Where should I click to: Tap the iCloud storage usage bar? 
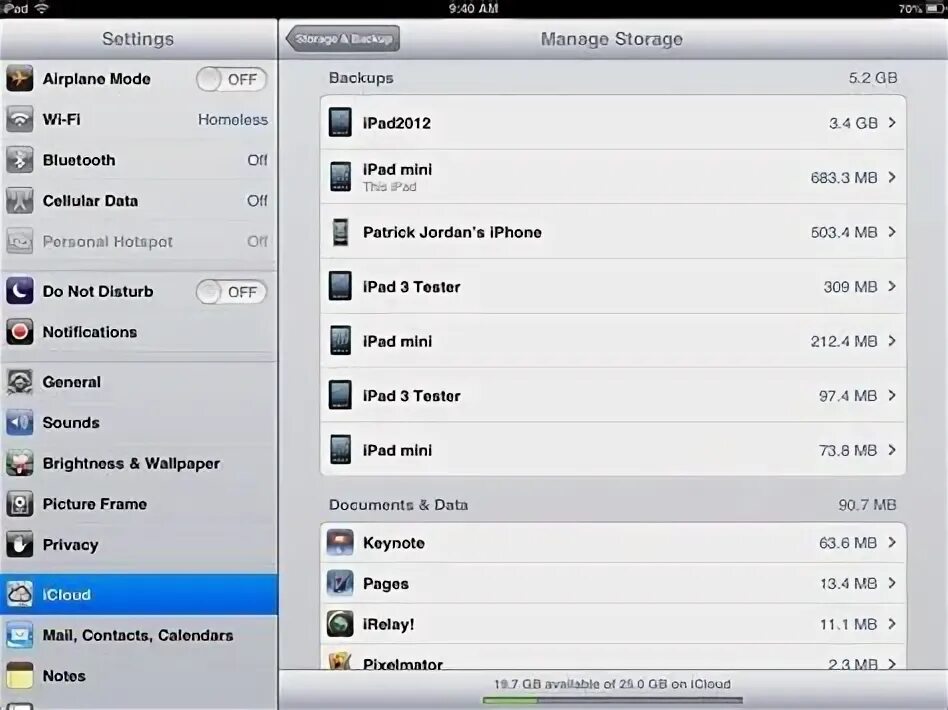(612, 701)
